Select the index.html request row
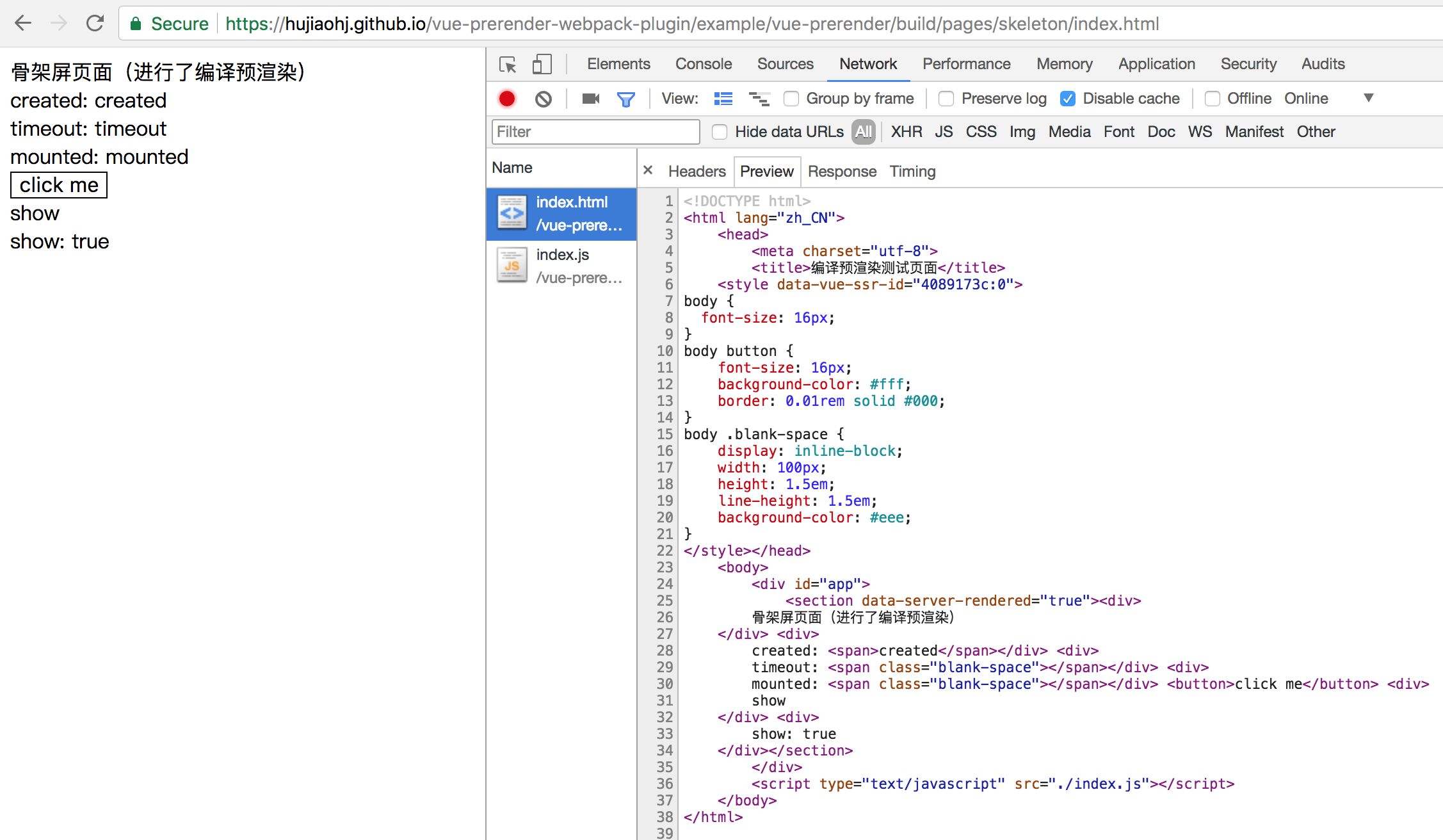The width and height of the screenshot is (1443, 840). coord(561,214)
